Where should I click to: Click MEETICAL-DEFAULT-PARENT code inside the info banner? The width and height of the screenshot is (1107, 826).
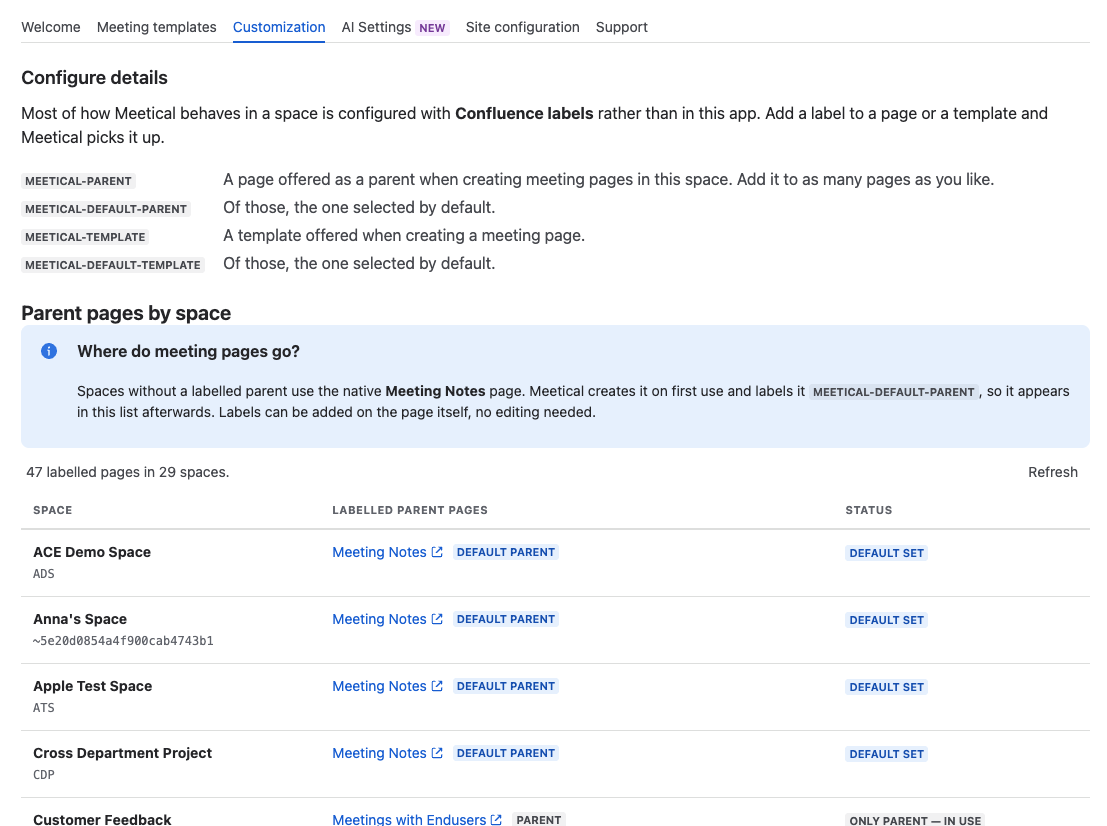tap(894, 392)
